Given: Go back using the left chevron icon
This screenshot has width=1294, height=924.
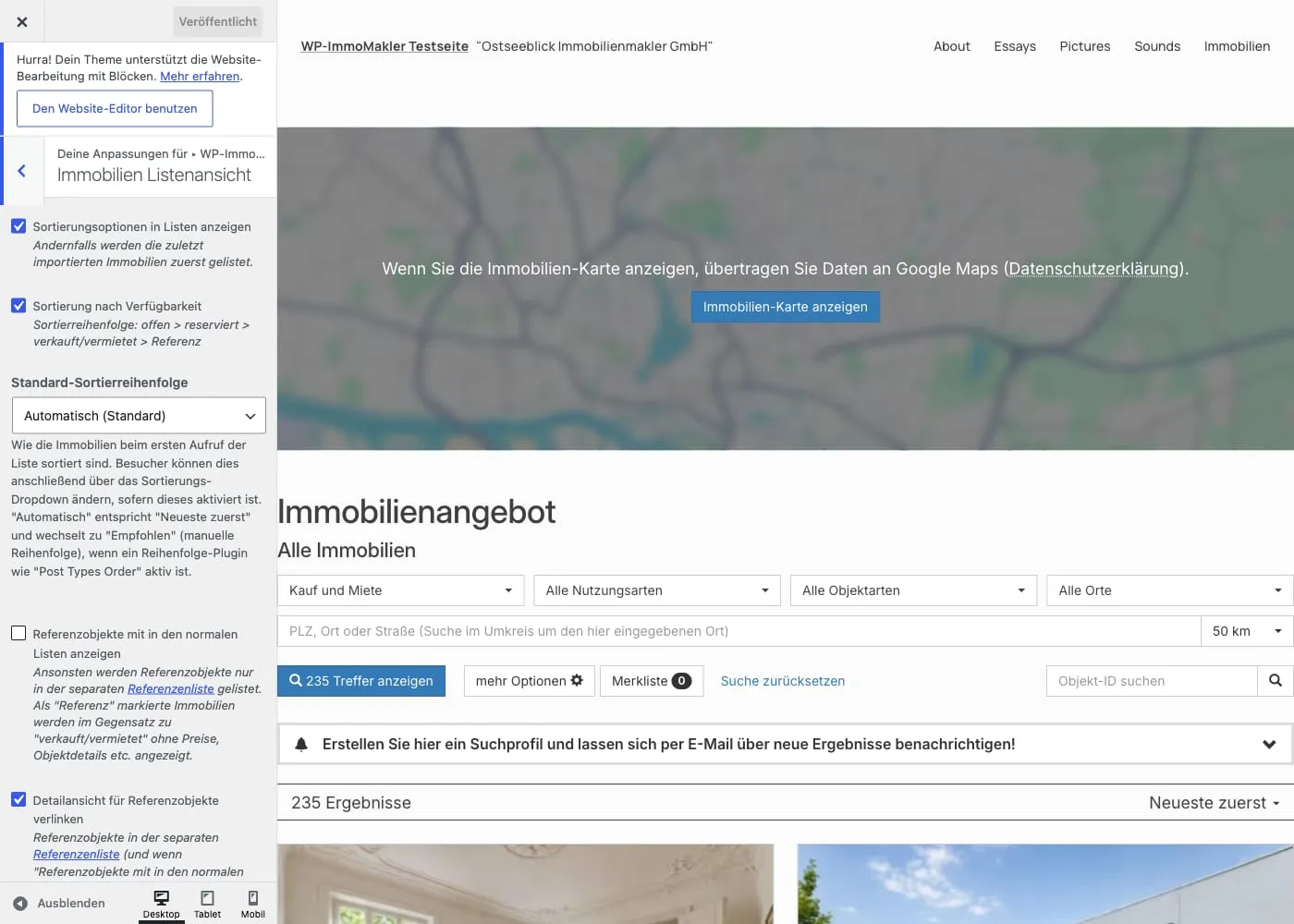Looking at the screenshot, I should click(22, 171).
